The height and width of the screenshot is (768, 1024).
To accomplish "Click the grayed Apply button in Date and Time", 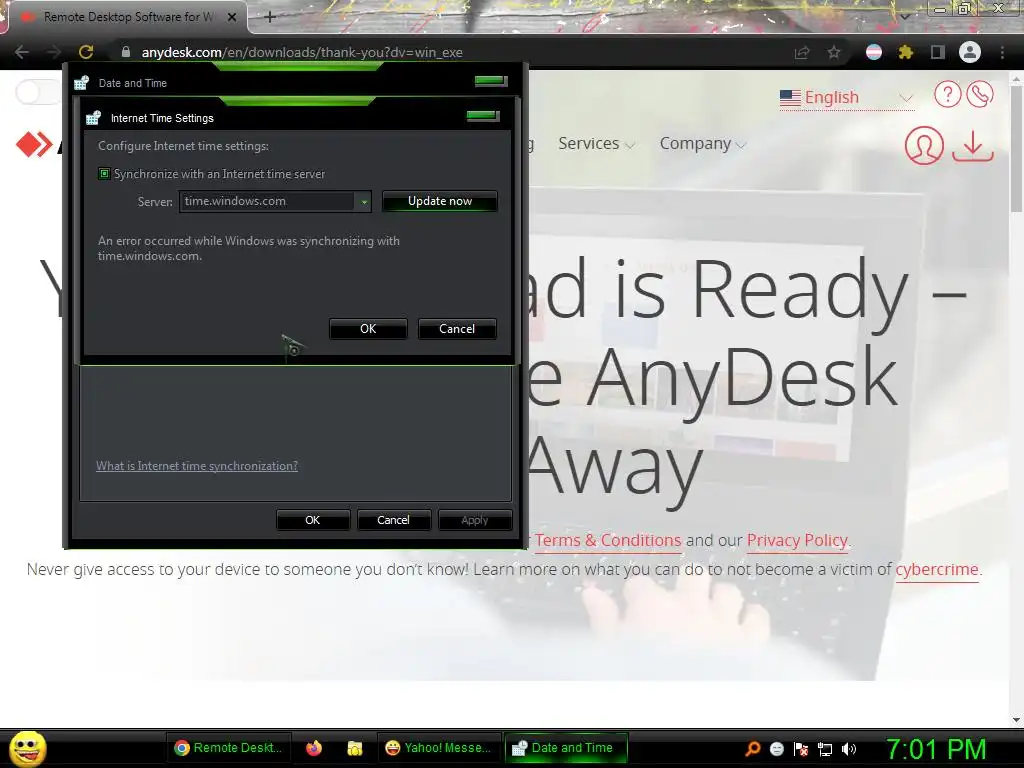I will 475,520.
